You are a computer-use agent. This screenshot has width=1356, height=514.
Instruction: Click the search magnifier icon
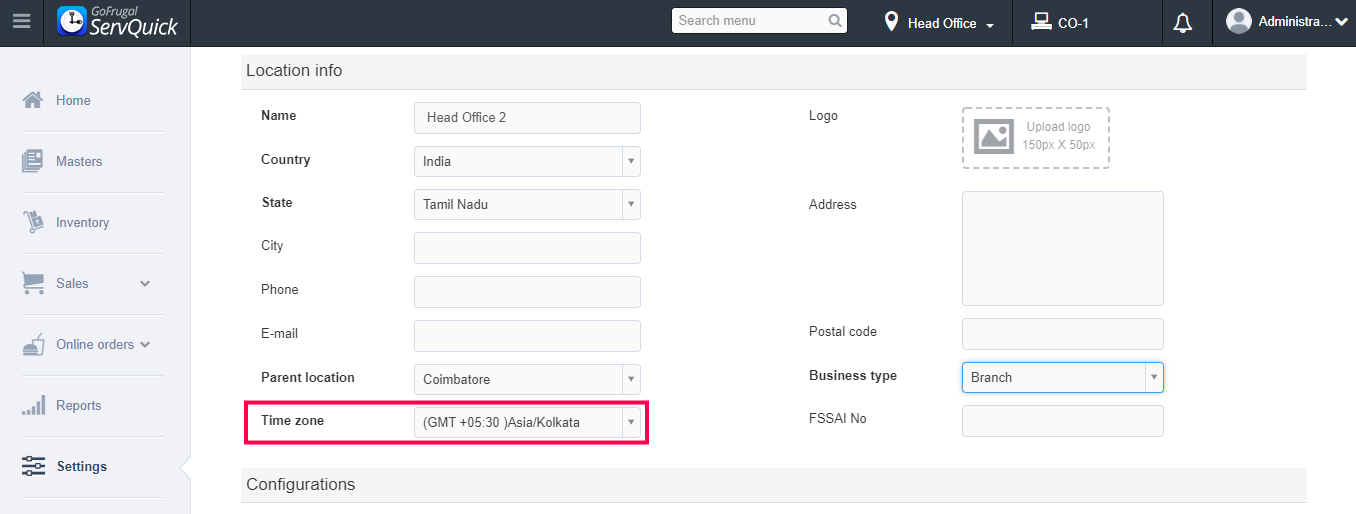pos(835,21)
